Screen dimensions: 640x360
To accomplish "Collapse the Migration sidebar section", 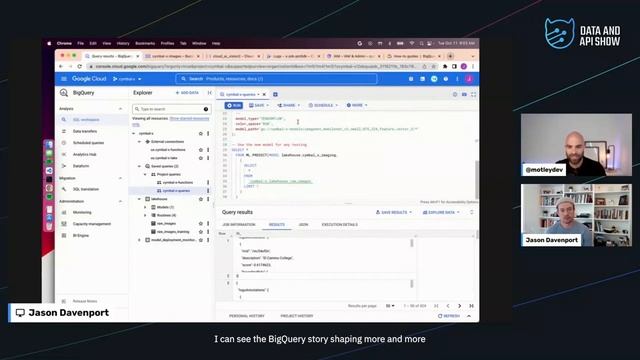I will coord(120,178).
